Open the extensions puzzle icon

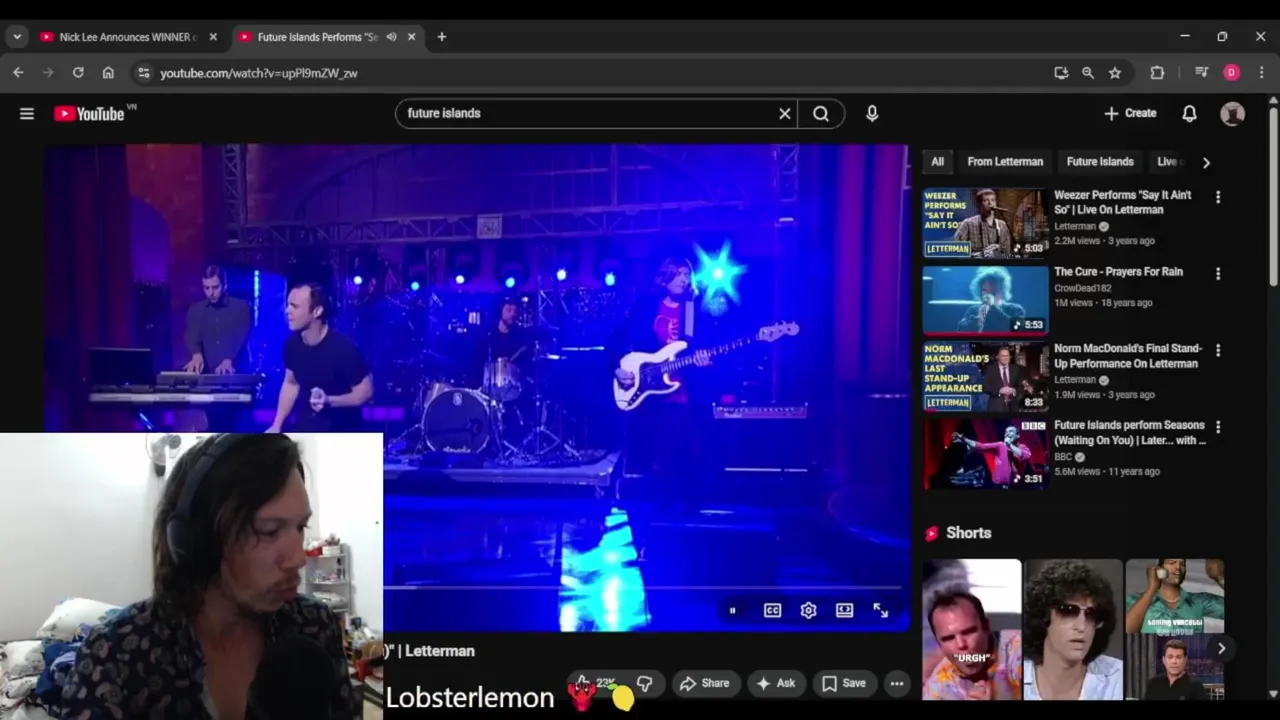tap(1157, 73)
